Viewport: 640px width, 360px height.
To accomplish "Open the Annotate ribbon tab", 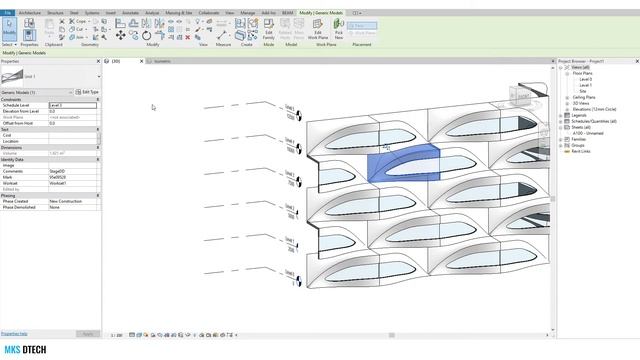I will point(131,13).
